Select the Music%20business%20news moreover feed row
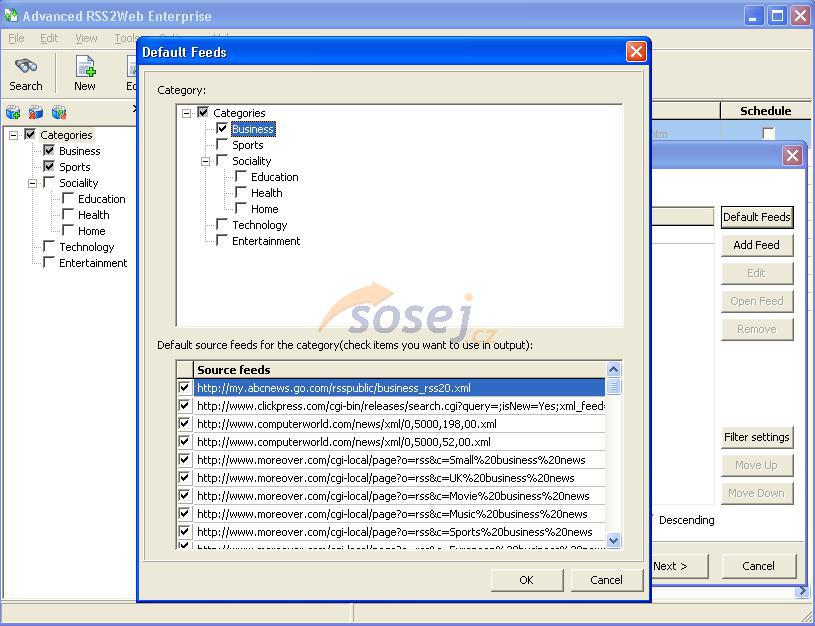The height and width of the screenshot is (626, 815). 399,514
